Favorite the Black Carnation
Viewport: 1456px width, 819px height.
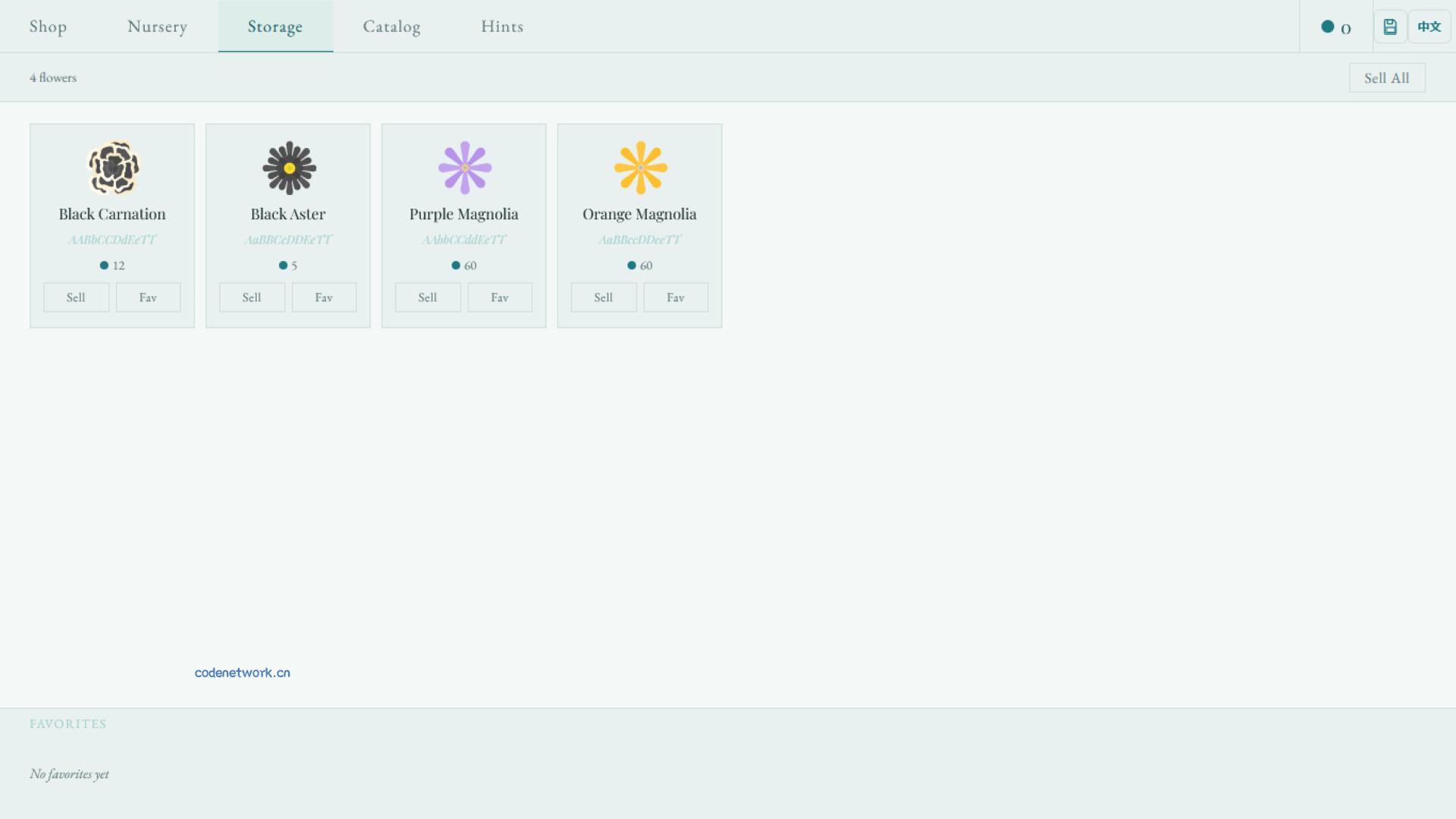148,297
